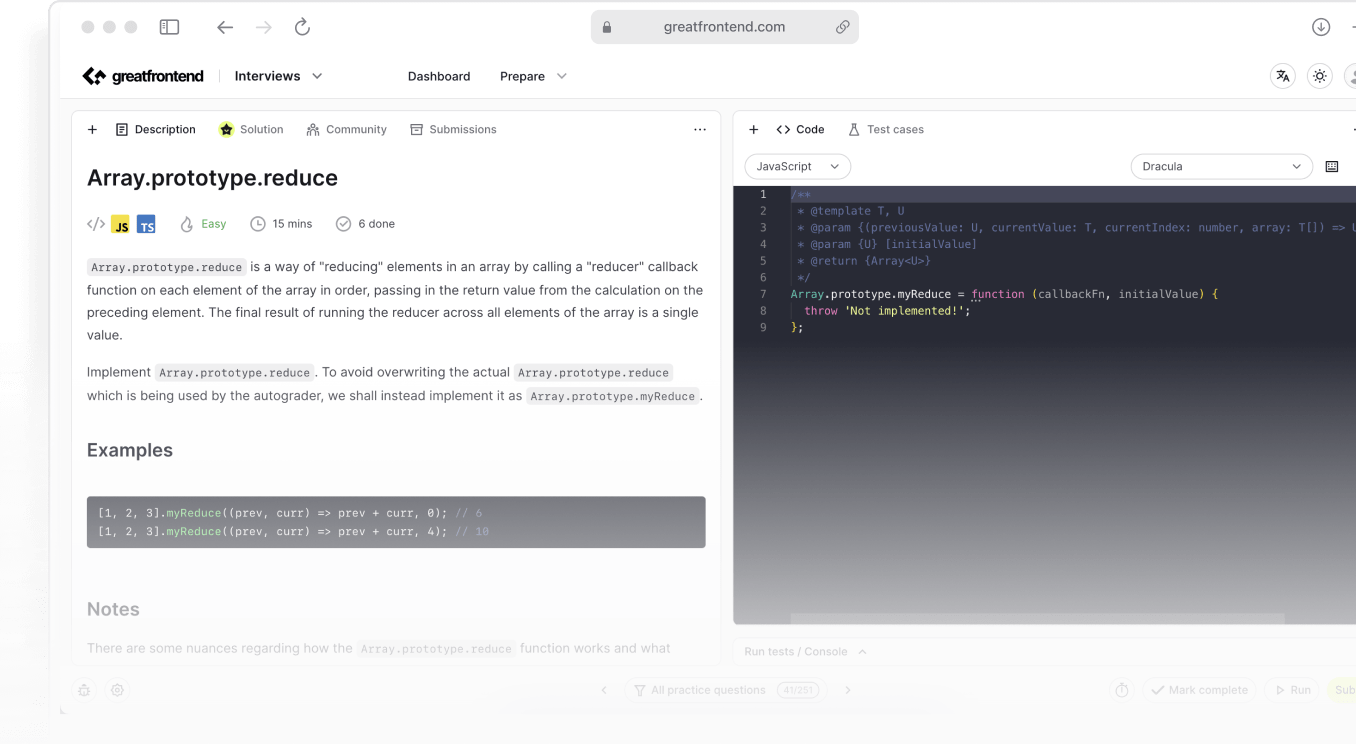Click the lock icon in address bar
The height and width of the screenshot is (744, 1356).
(607, 27)
